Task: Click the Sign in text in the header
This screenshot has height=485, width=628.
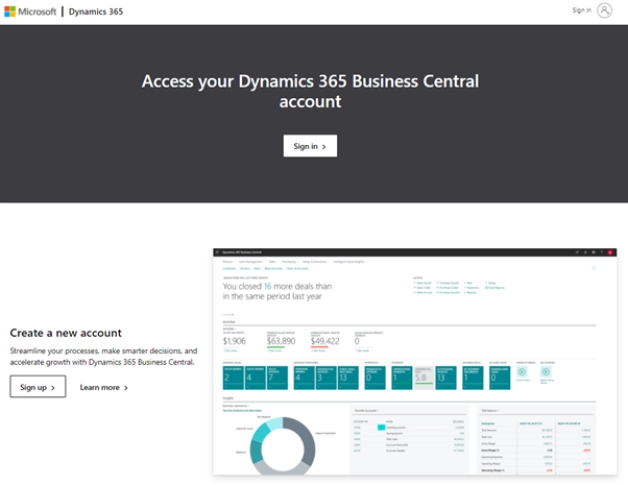Action: [x=581, y=11]
